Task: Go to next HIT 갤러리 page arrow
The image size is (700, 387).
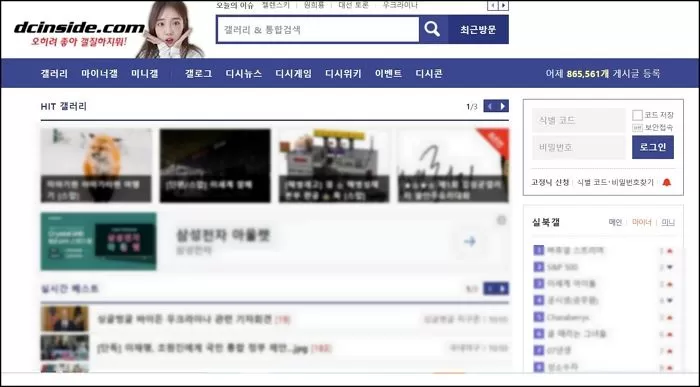Action: pyautogui.click(x=503, y=106)
